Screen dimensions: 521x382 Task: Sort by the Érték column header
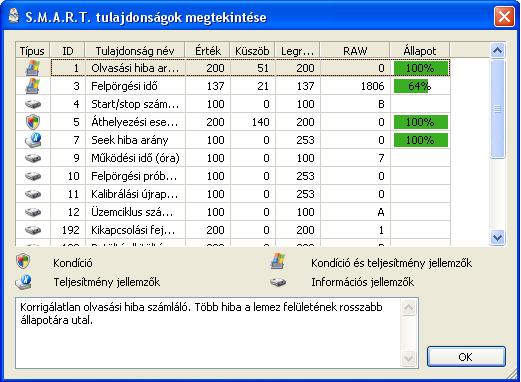[208, 51]
